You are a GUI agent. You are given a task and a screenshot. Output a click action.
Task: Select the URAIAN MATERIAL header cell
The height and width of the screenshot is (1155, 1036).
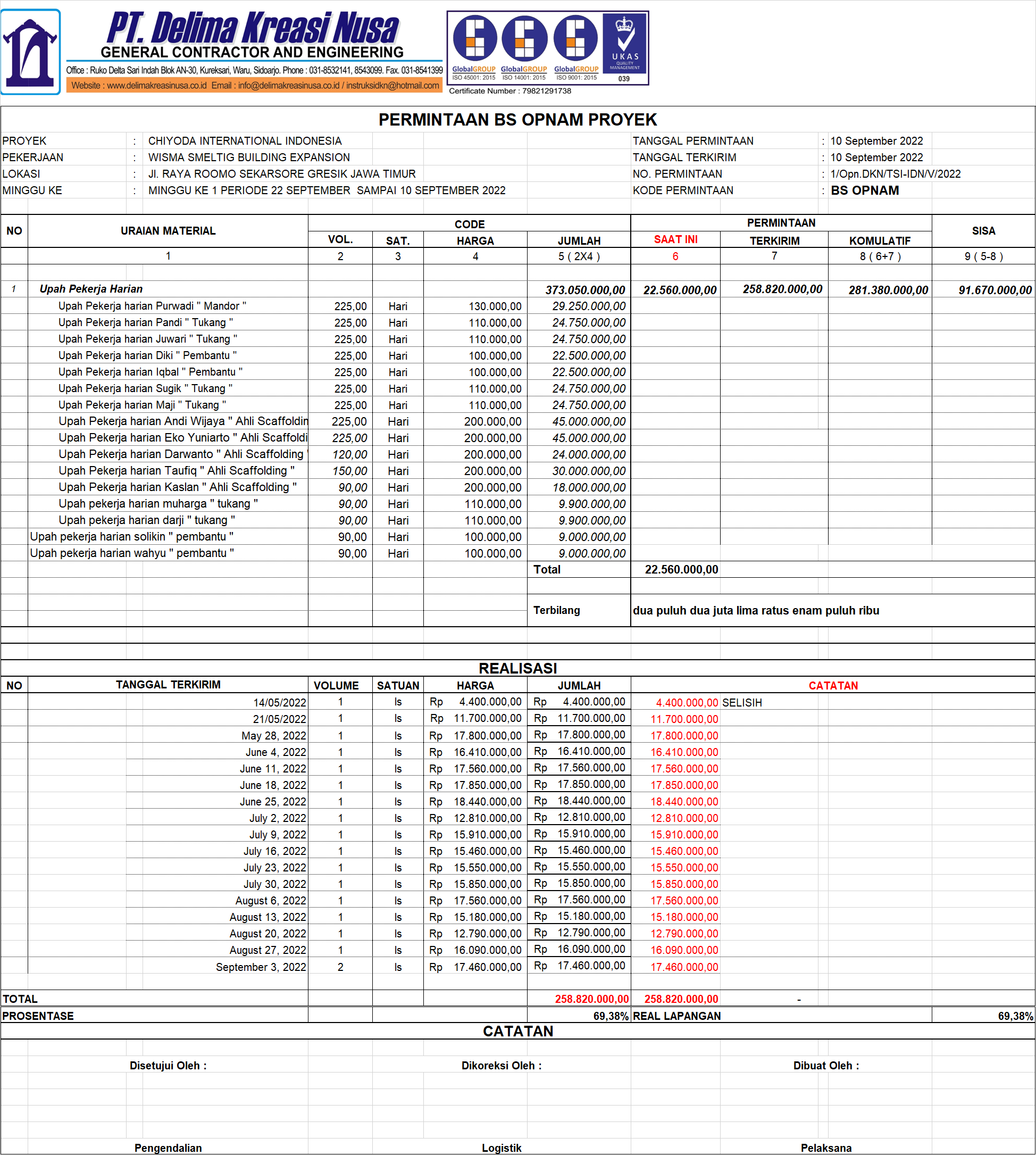point(168,231)
